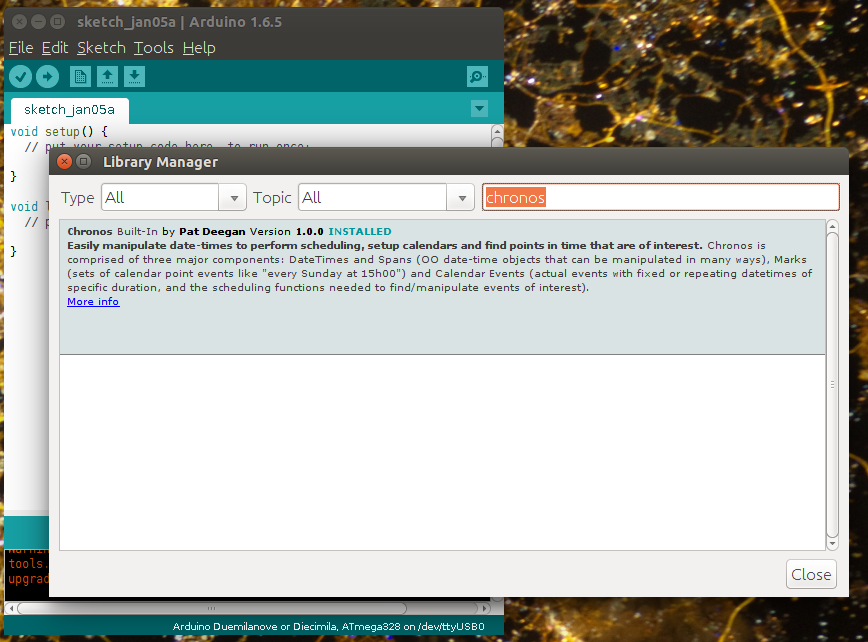Click the board status text Arduino Duemilanove
The image size is (868, 642).
(328, 627)
